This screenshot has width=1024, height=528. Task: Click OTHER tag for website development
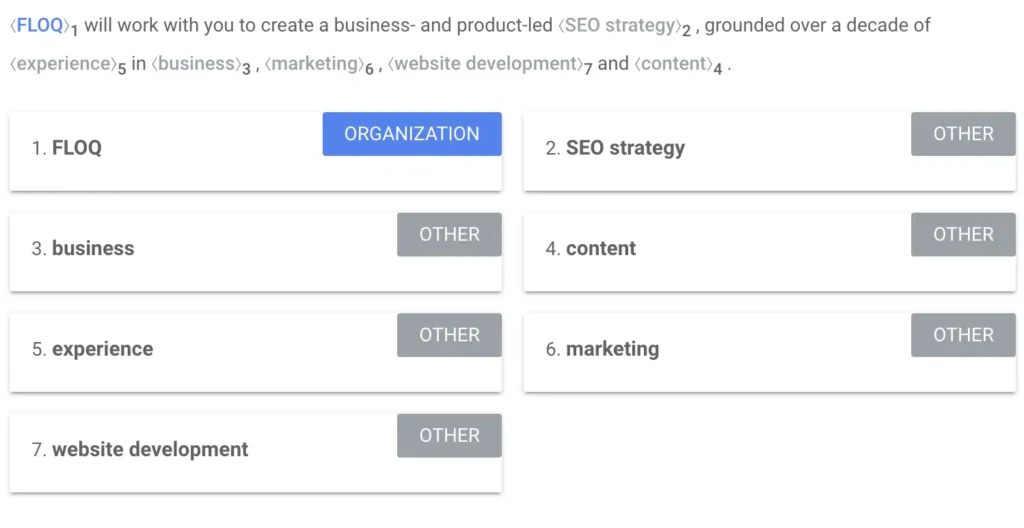point(449,436)
